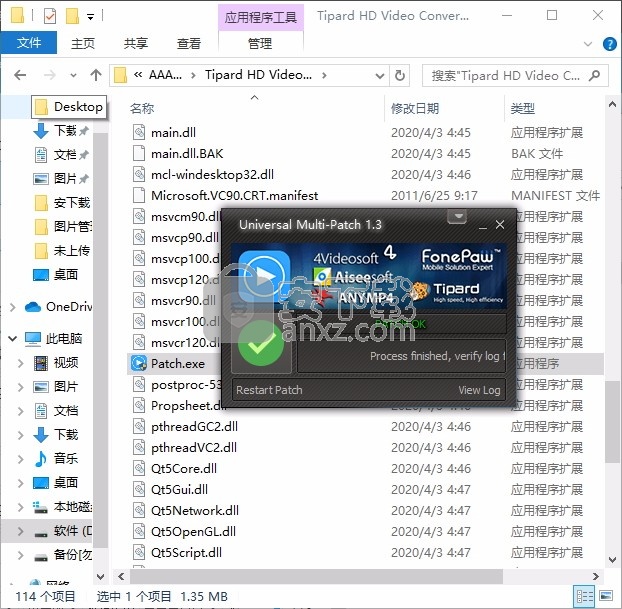Switch to 主页 ribbon tab
This screenshot has height=609, width=622.
click(83, 43)
